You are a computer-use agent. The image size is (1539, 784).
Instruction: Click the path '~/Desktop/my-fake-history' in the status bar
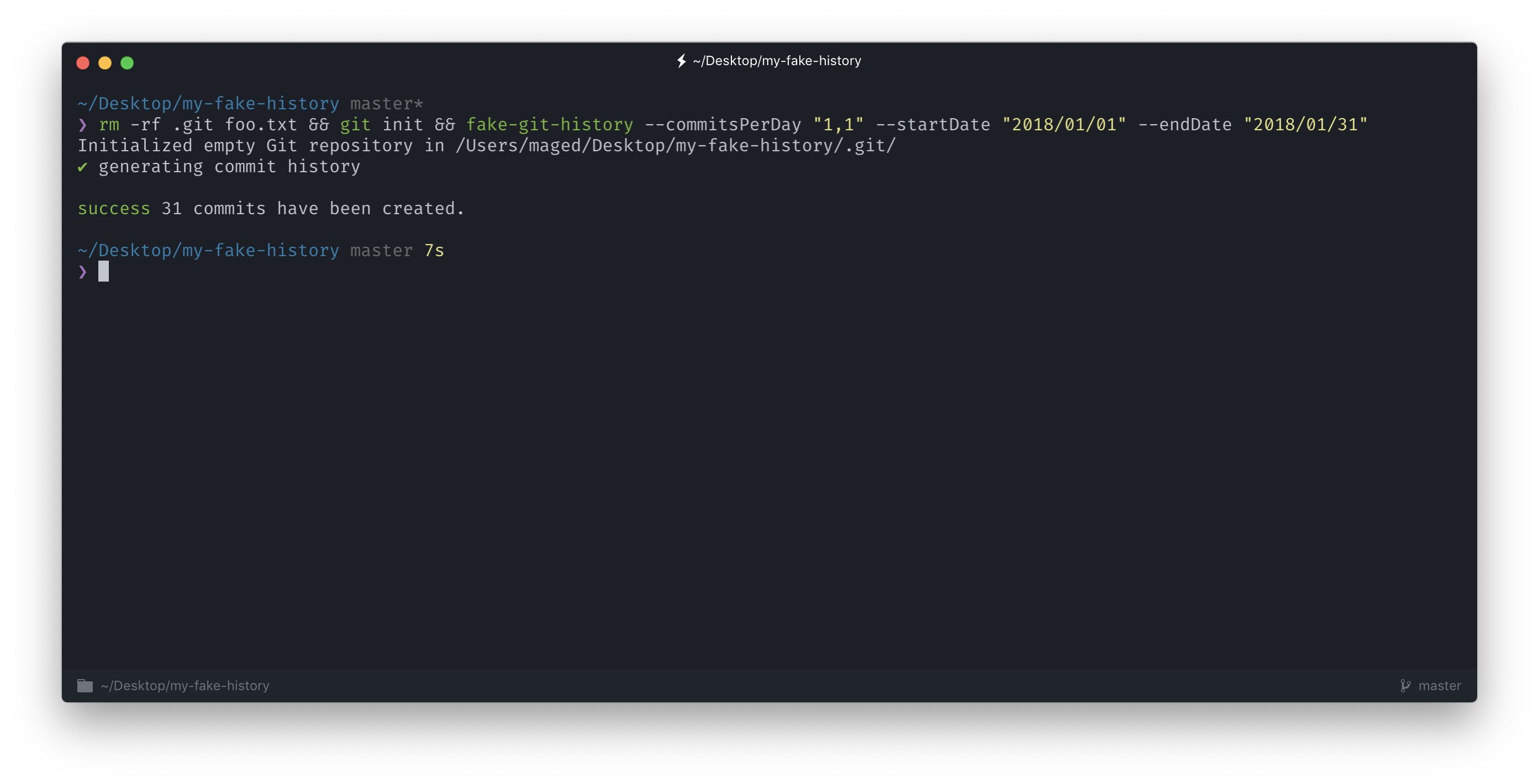coord(185,686)
